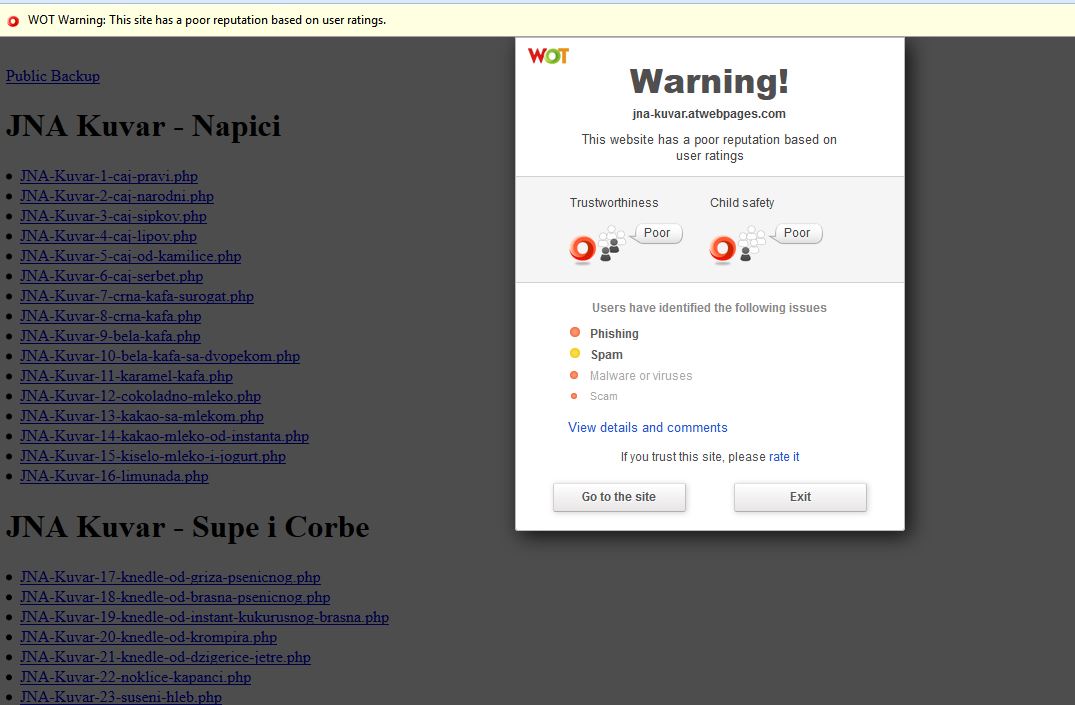Screen dimensions: 1075x705
Task: Open JNA-Kuvar-8-crna-kafa.php link
Action: tap(110, 316)
